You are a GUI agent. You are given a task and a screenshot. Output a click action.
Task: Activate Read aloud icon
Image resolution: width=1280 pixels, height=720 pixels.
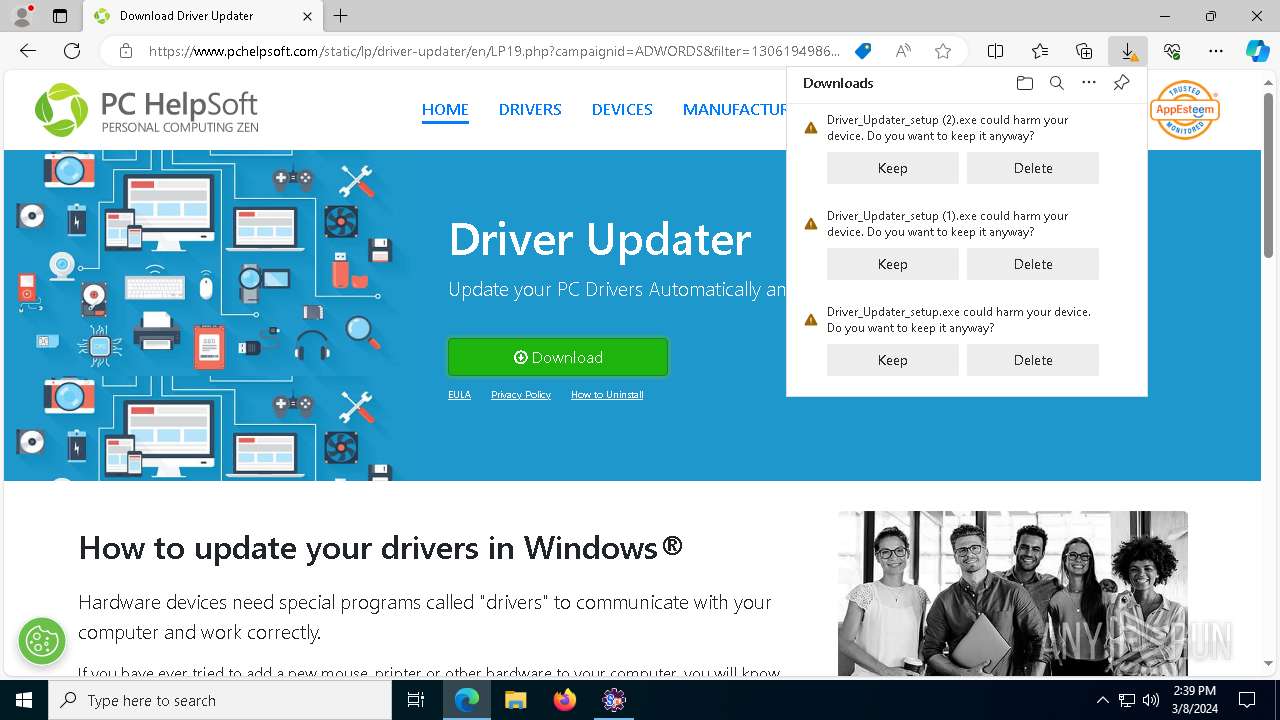[903, 51]
